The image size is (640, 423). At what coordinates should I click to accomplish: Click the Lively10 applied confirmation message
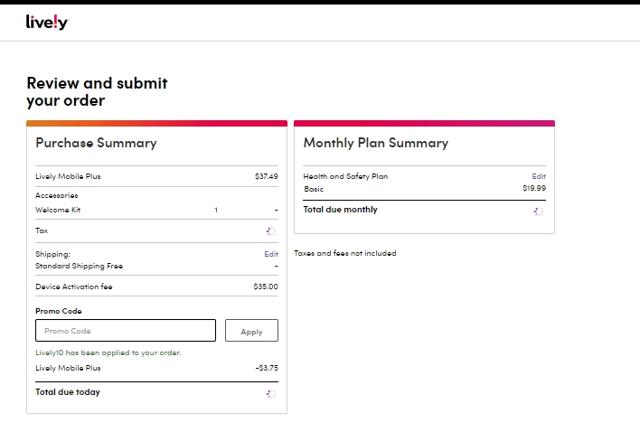[108, 353]
